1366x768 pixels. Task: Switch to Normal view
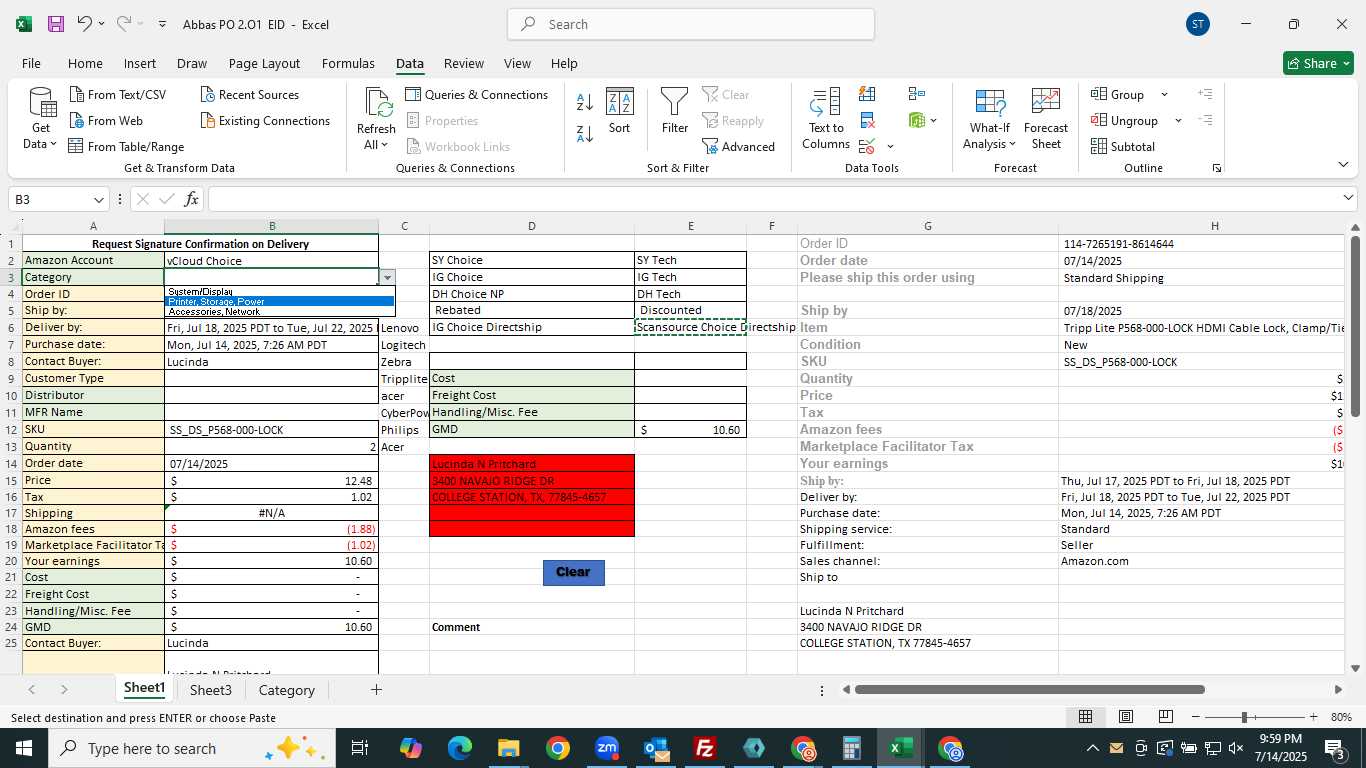(x=1085, y=717)
